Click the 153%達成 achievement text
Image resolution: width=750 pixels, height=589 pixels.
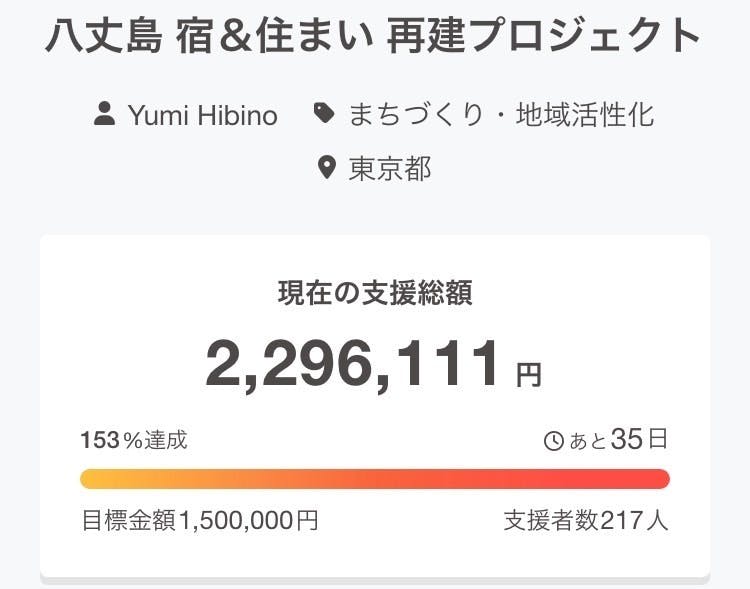134,440
